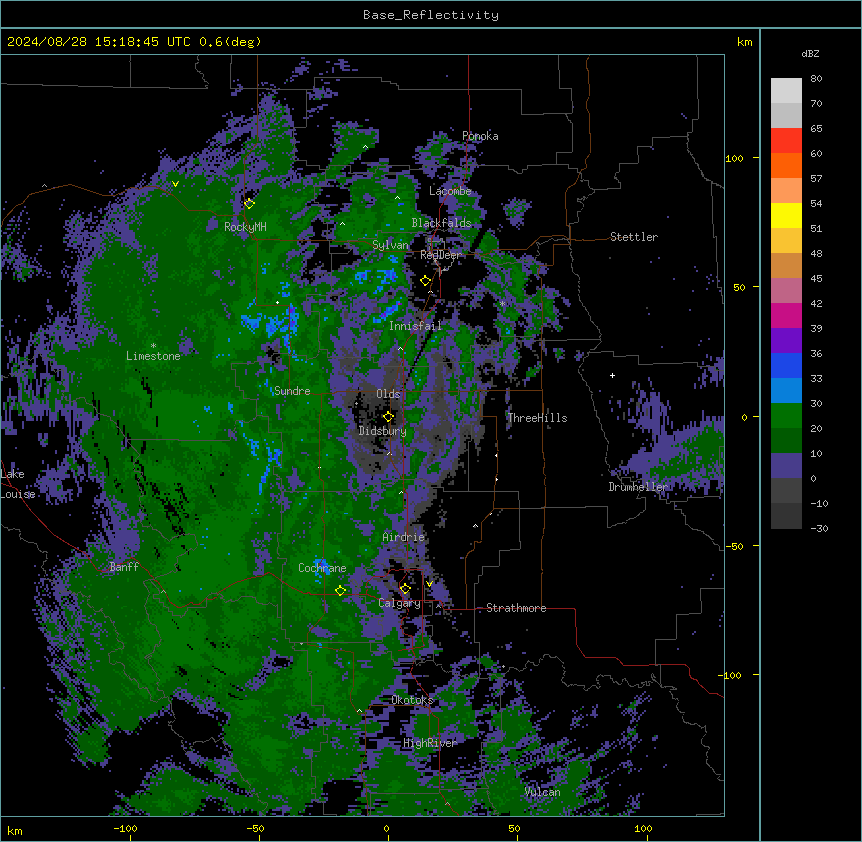Click the white plus marker north of Drumheller

[612, 375]
